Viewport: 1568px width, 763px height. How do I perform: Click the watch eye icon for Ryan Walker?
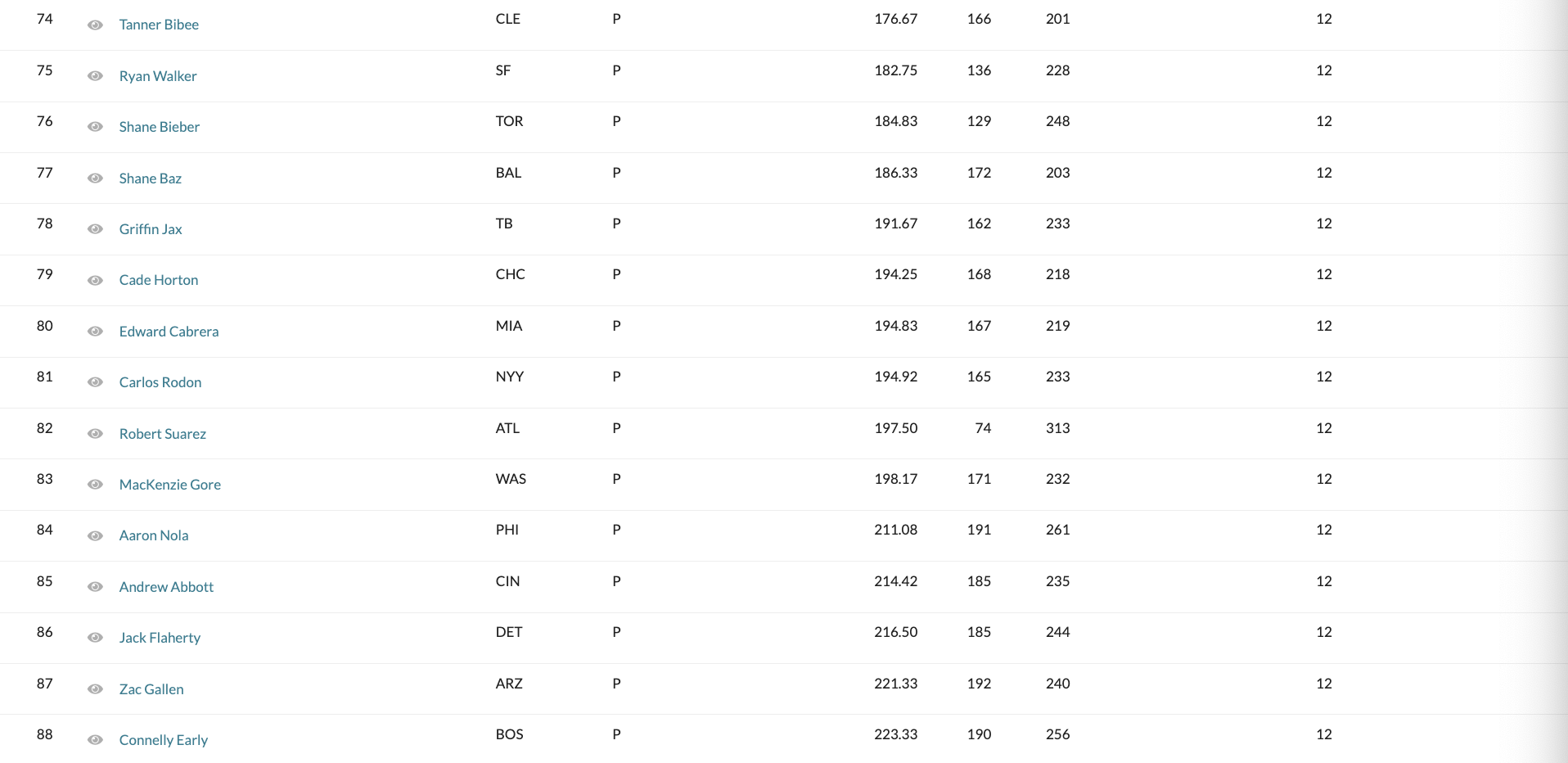pos(95,76)
